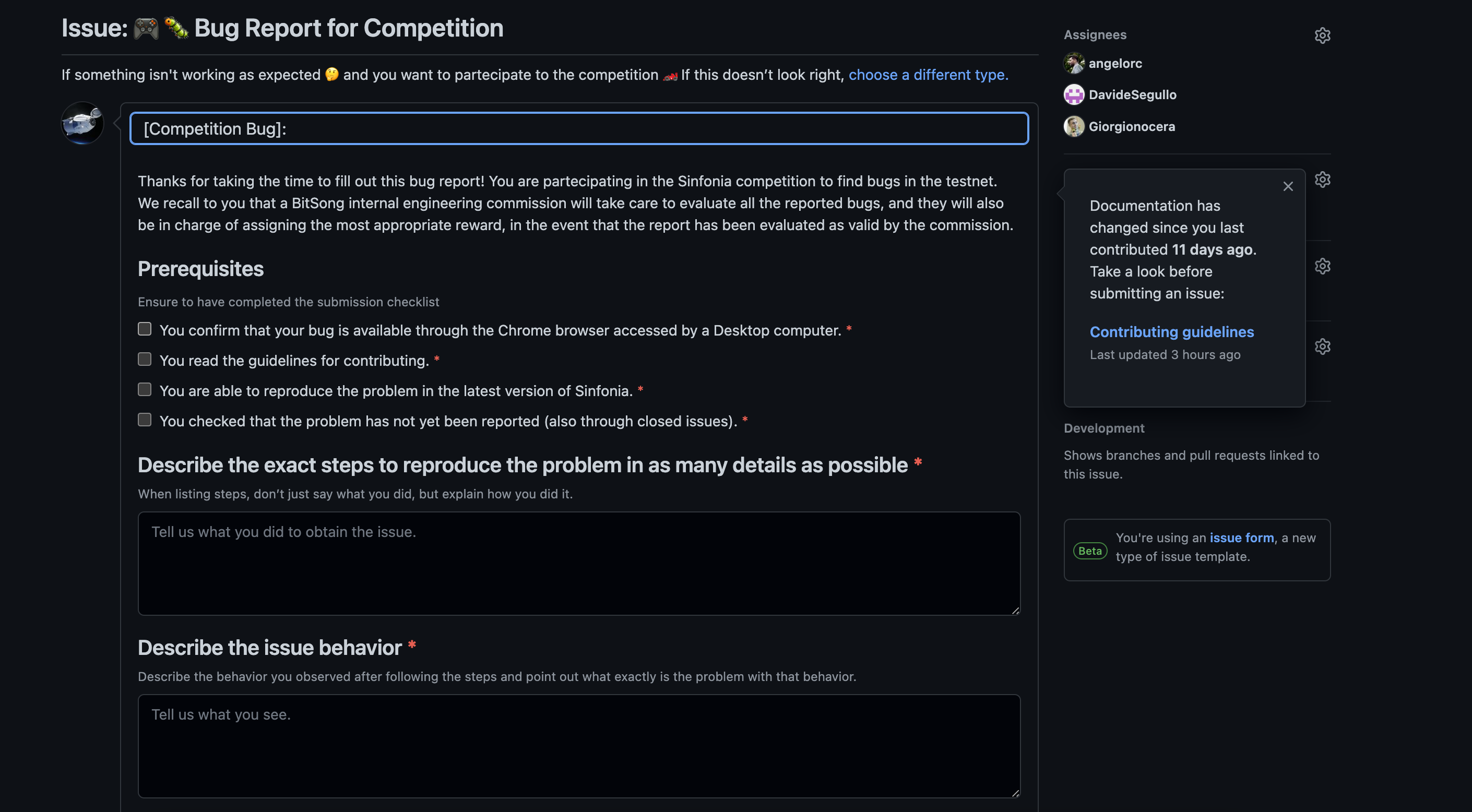The width and height of the screenshot is (1472, 812).
Task: Click the author profile avatar beside title field
Action: tap(82, 123)
